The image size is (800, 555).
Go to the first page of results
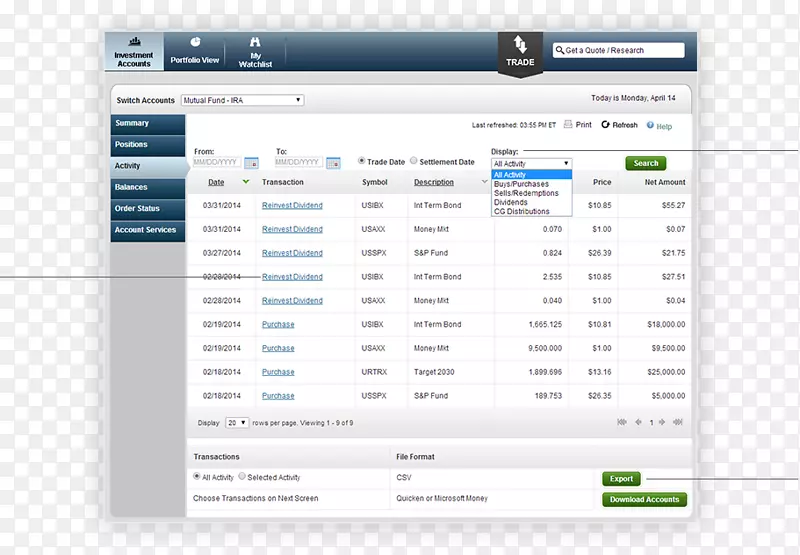(621, 423)
